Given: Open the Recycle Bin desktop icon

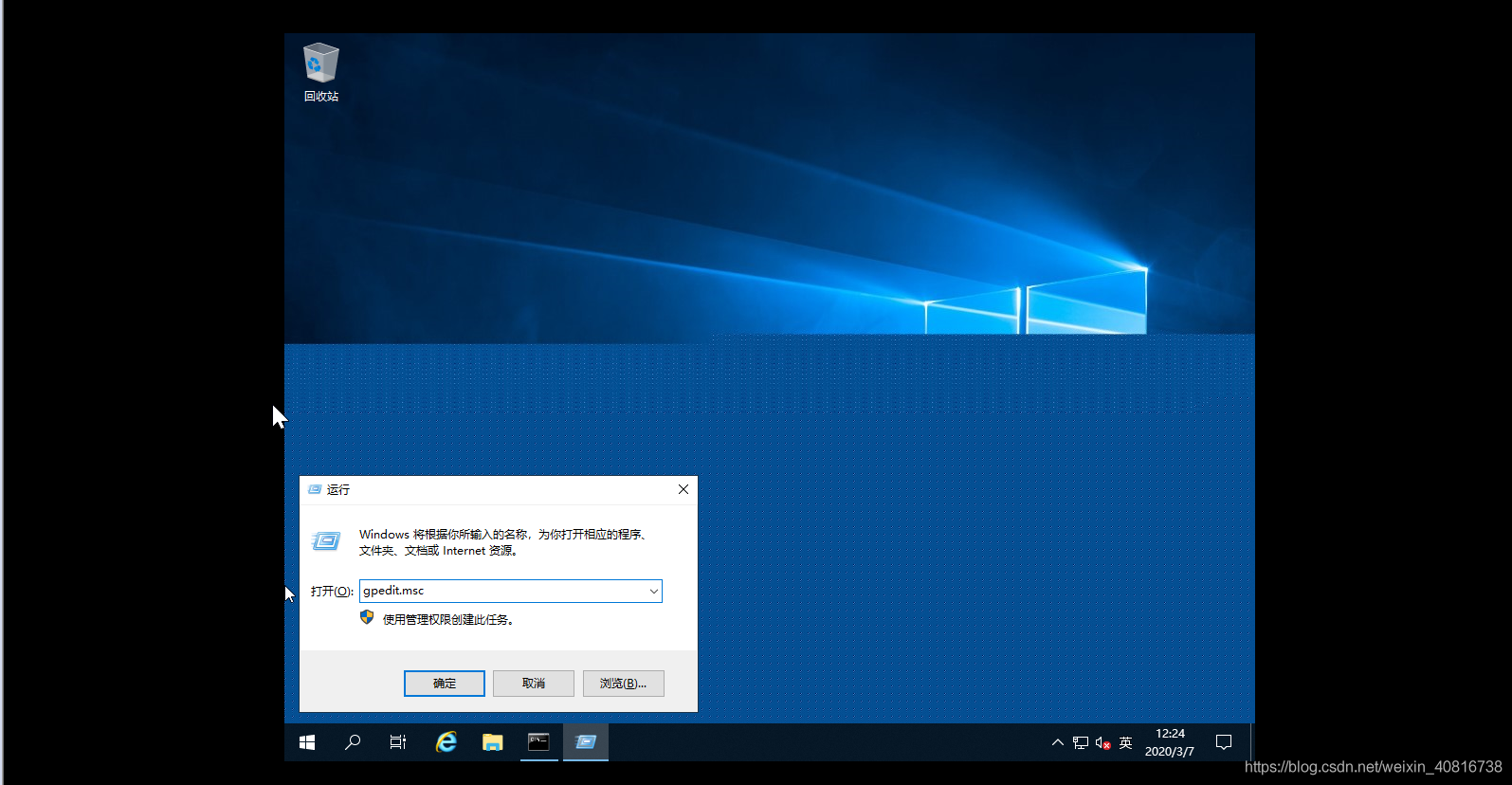Looking at the screenshot, I should point(320,71).
